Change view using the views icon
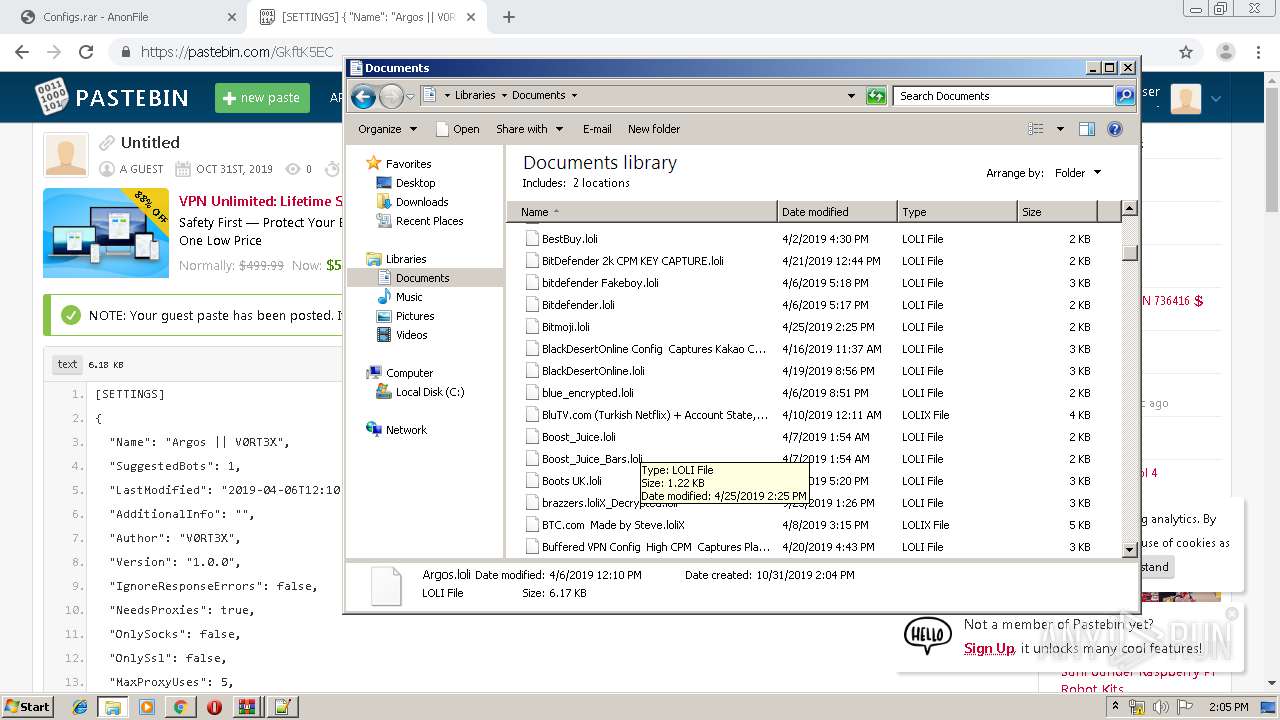The height and width of the screenshot is (720, 1280). pyautogui.click(x=1036, y=129)
